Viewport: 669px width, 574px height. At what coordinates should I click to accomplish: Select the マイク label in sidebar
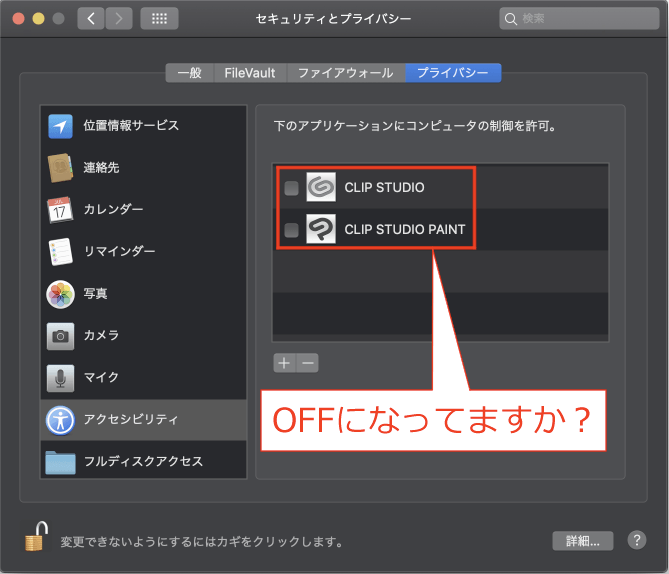pos(101,377)
